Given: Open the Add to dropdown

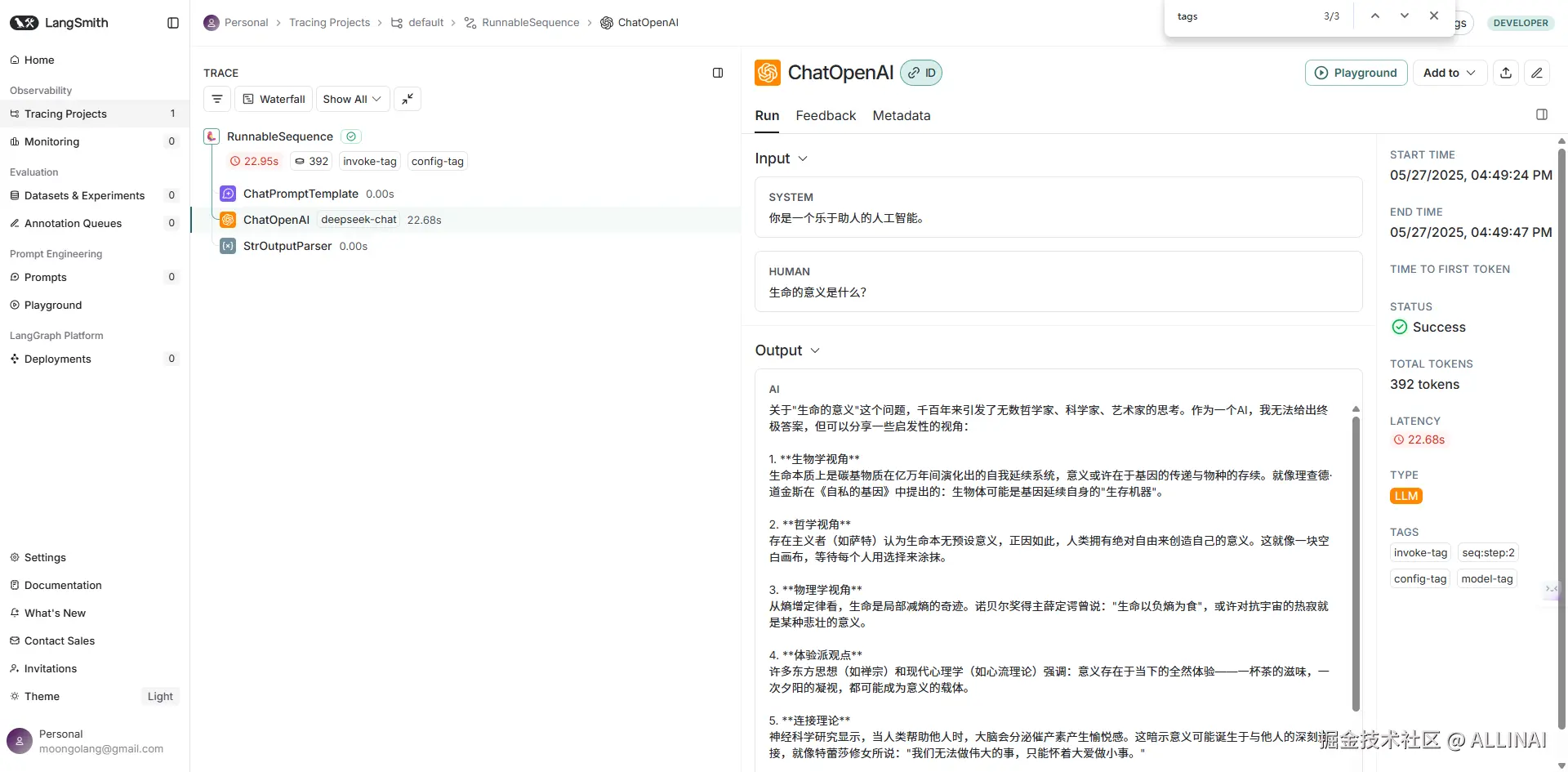Looking at the screenshot, I should click(1450, 73).
